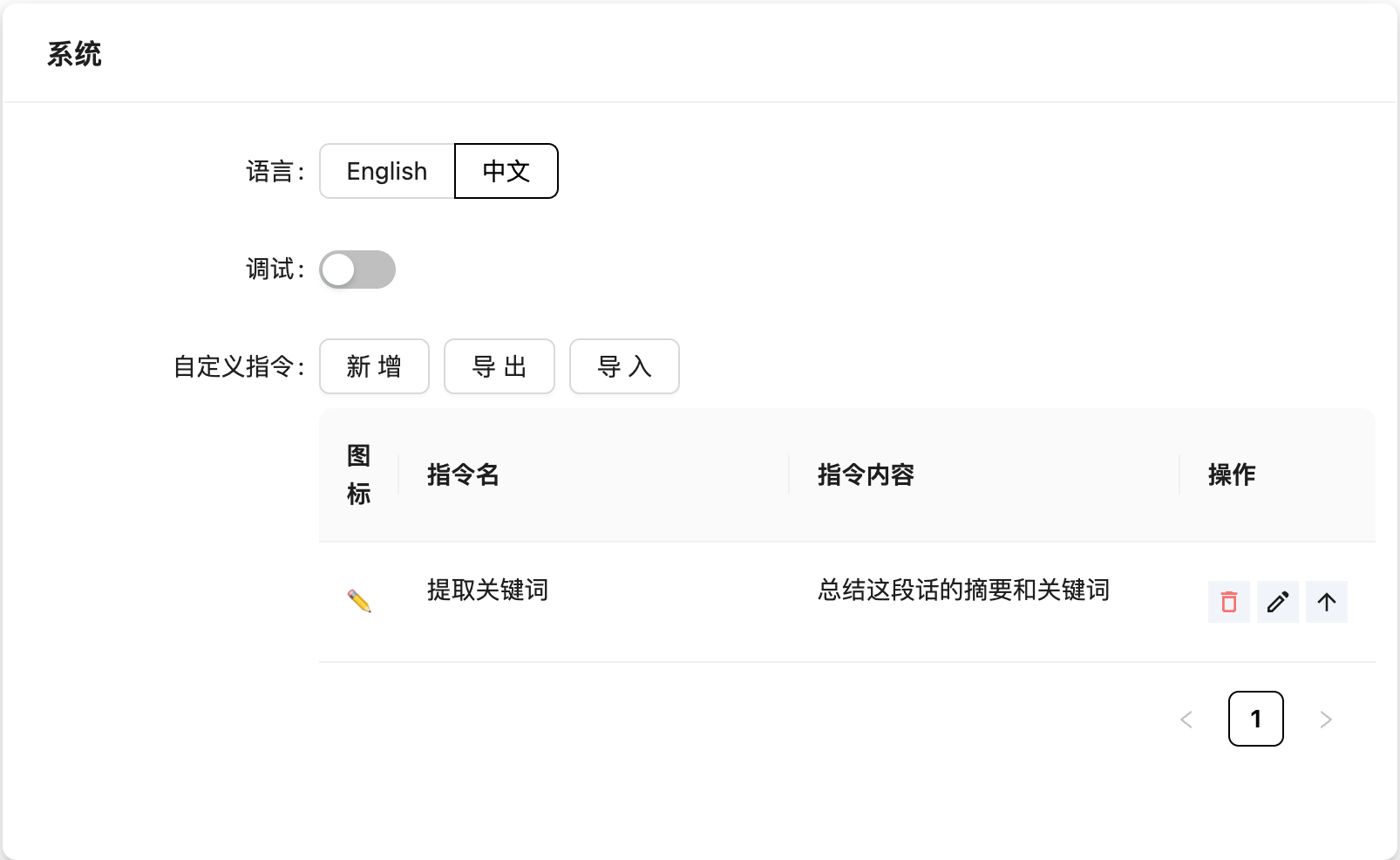Click 新增 to add a custom command
Image resolution: width=1400 pixels, height=860 pixels.
tap(374, 366)
